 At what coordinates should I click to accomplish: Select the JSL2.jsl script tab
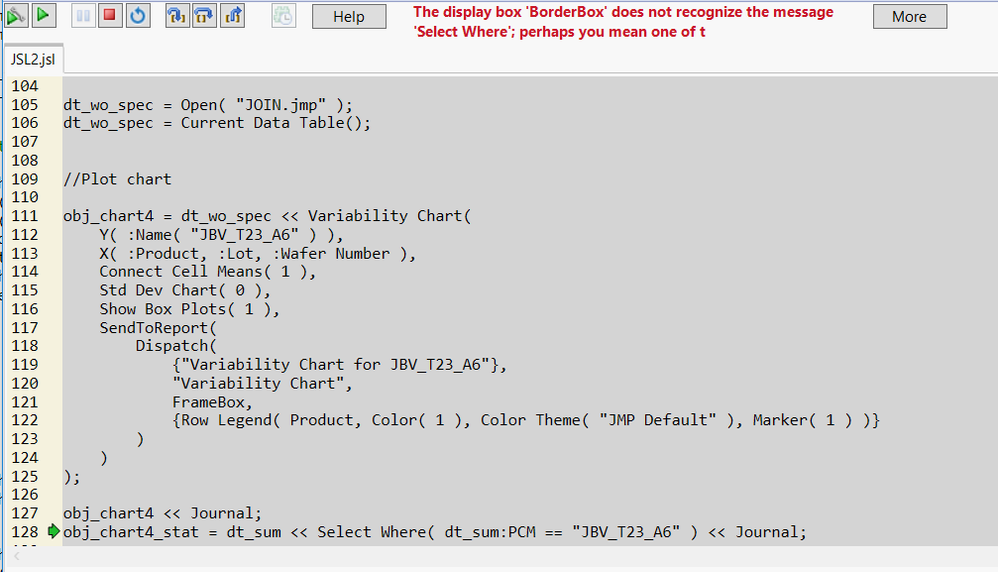point(33,59)
